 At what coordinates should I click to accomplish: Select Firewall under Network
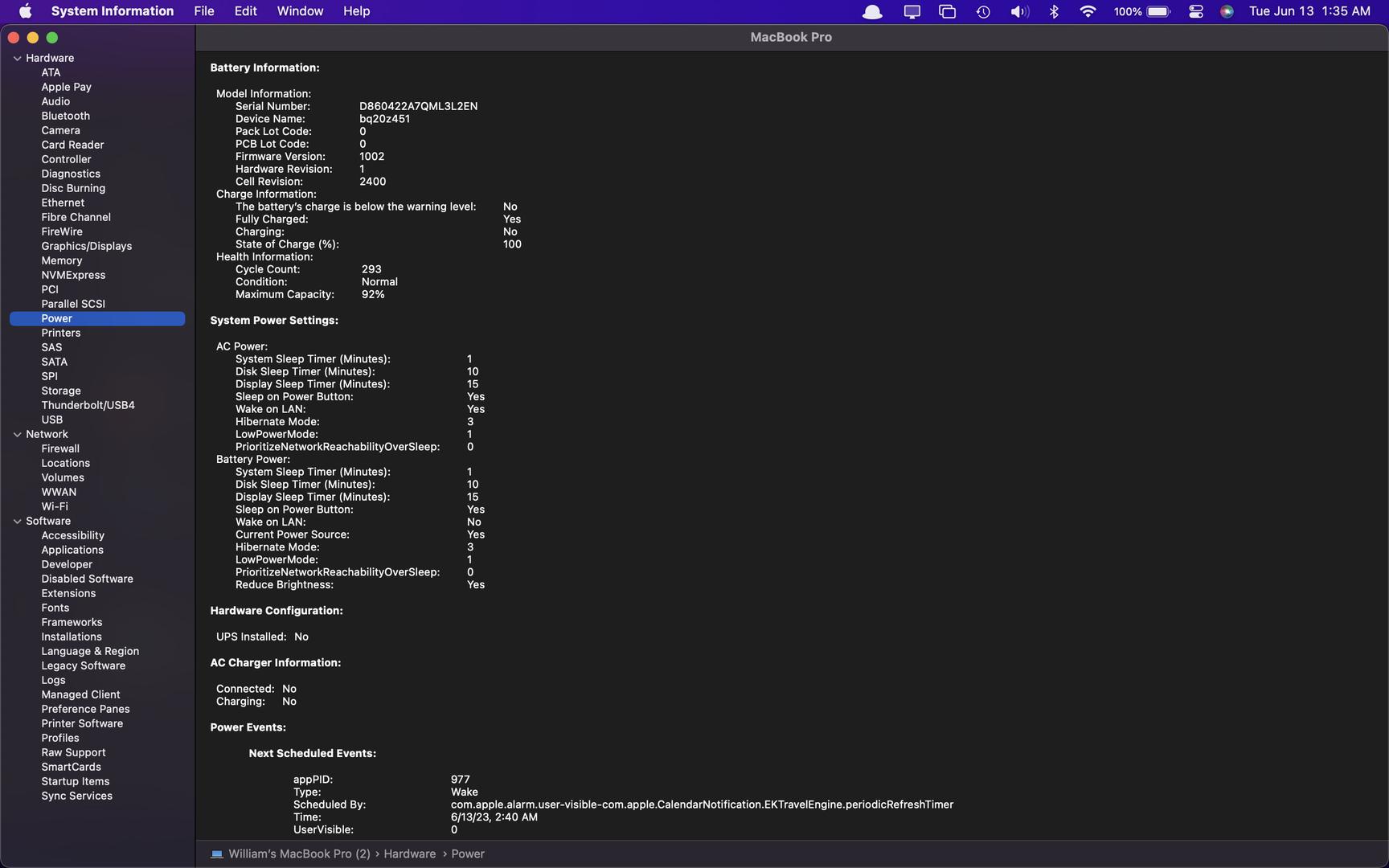[60, 448]
